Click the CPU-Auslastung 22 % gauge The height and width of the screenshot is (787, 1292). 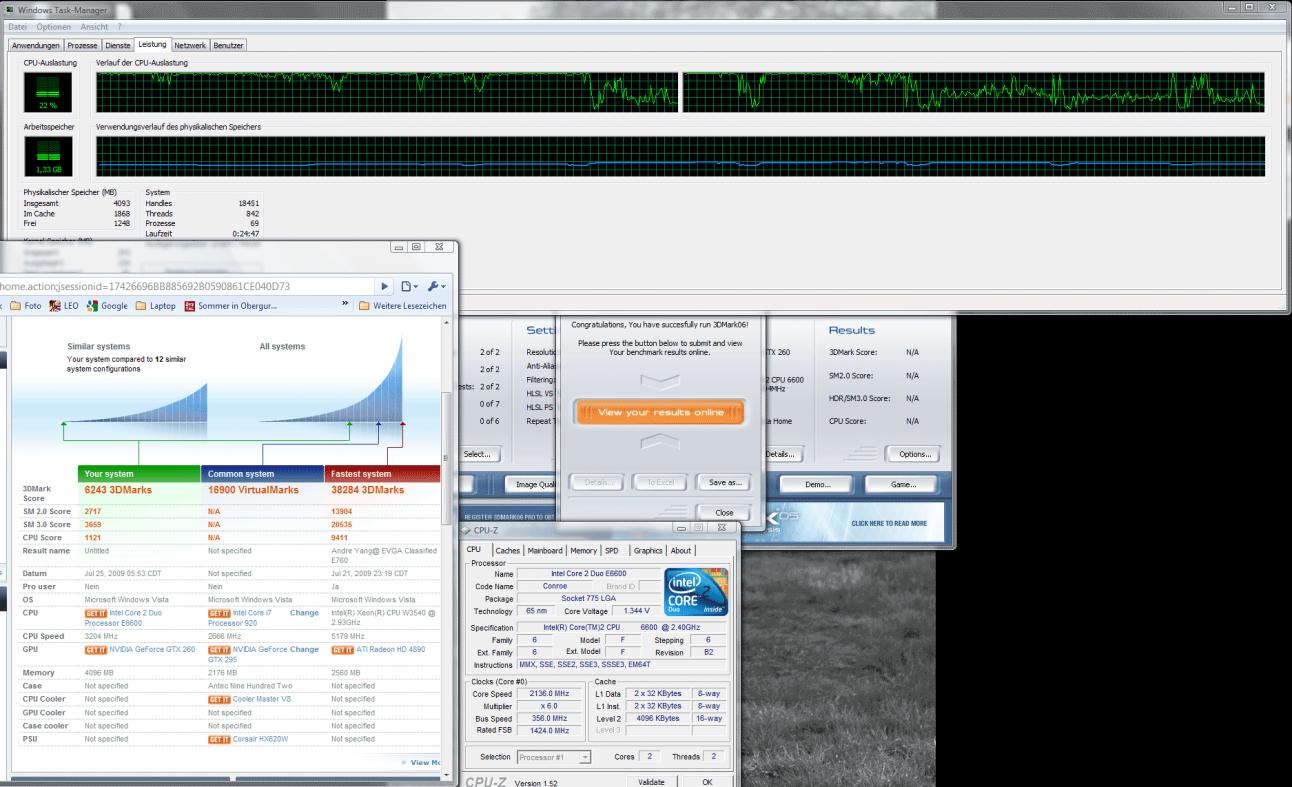(48, 92)
